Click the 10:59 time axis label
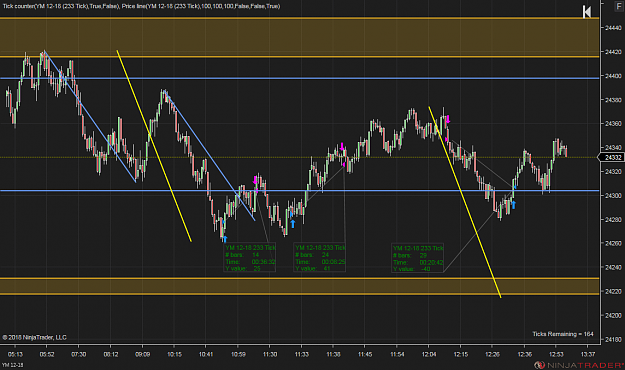 238,354
